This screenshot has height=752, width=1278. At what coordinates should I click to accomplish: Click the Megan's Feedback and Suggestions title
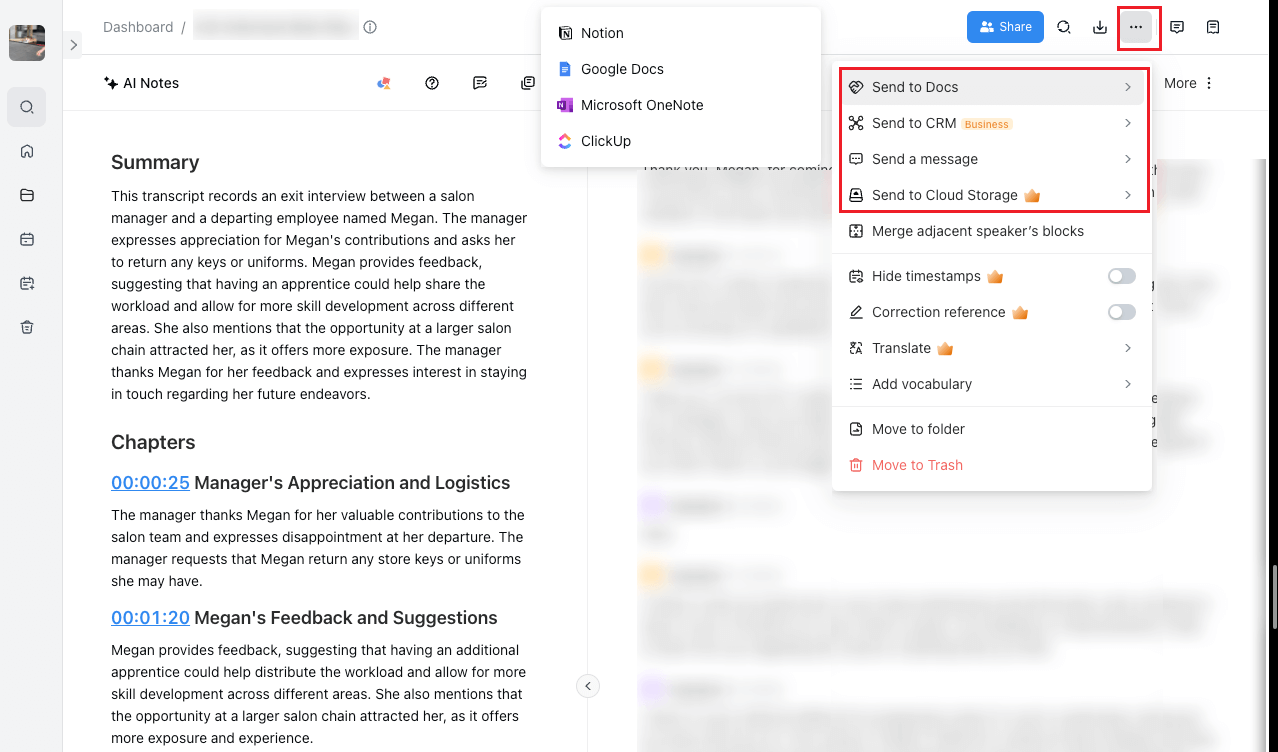346,618
